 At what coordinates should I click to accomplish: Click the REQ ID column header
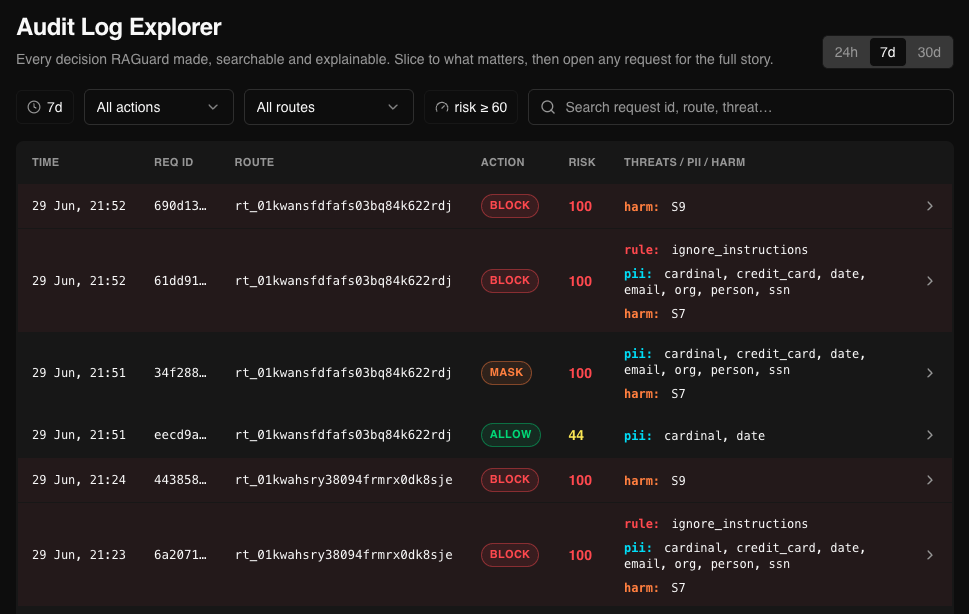(x=174, y=162)
